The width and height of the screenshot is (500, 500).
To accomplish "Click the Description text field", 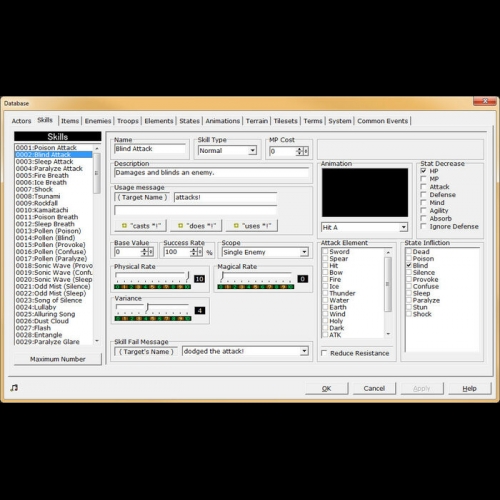I will (211, 173).
